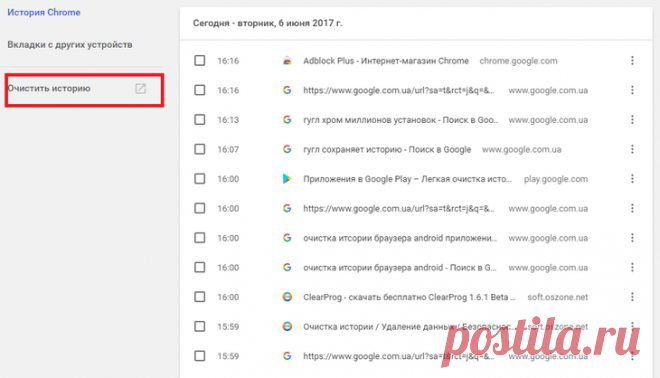Open actions menu for first очистка итсории entry
Screen dimensions: 660x378
pos(632,238)
